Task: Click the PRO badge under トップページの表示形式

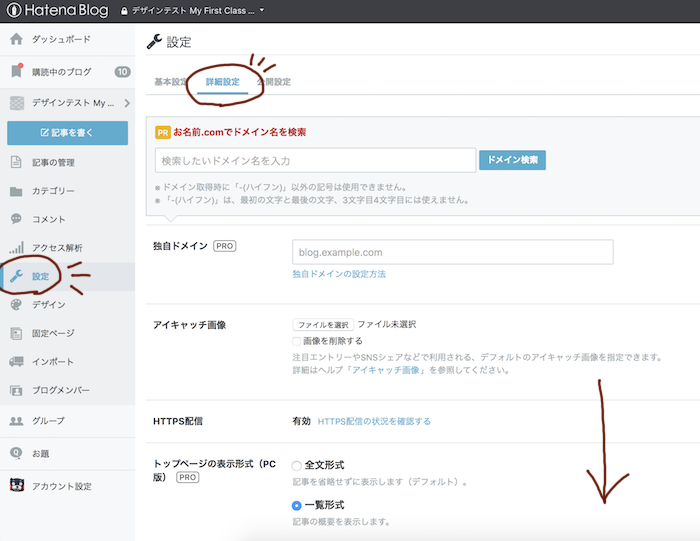Action: click(x=188, y=477)
